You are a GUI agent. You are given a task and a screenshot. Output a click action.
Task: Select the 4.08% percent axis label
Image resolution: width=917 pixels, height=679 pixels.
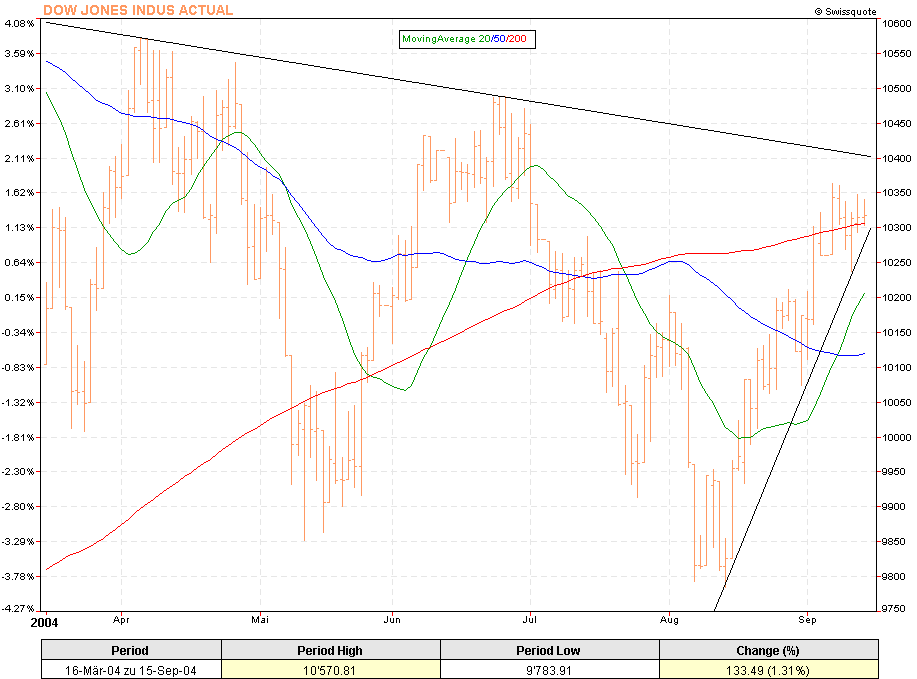tap(19, 23)
